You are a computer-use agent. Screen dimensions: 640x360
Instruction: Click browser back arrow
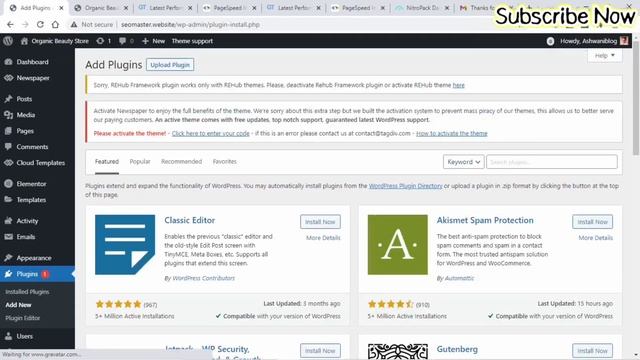(10, 24)
